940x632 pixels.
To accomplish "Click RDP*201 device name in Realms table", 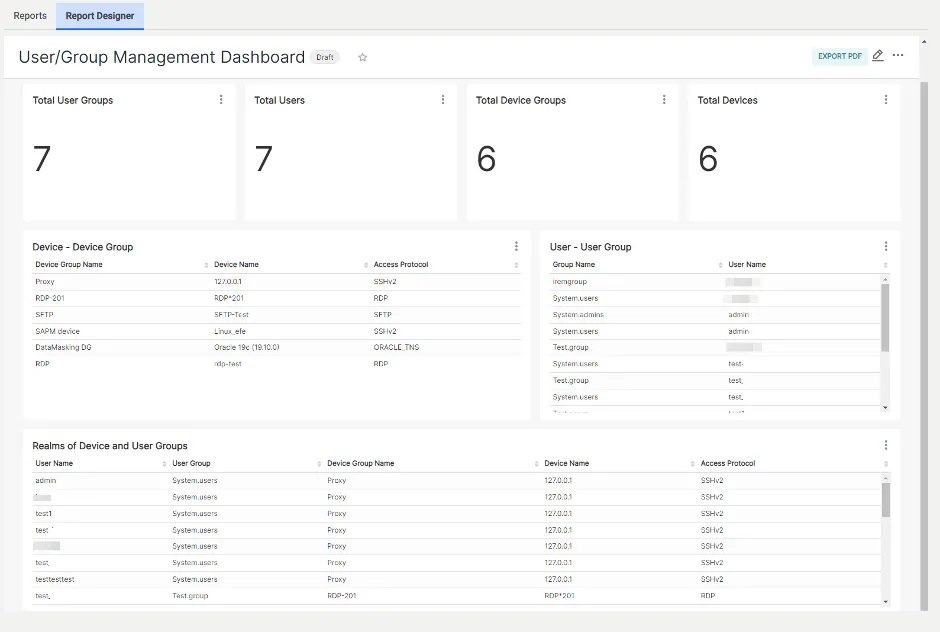I will (x=559, y=596).
